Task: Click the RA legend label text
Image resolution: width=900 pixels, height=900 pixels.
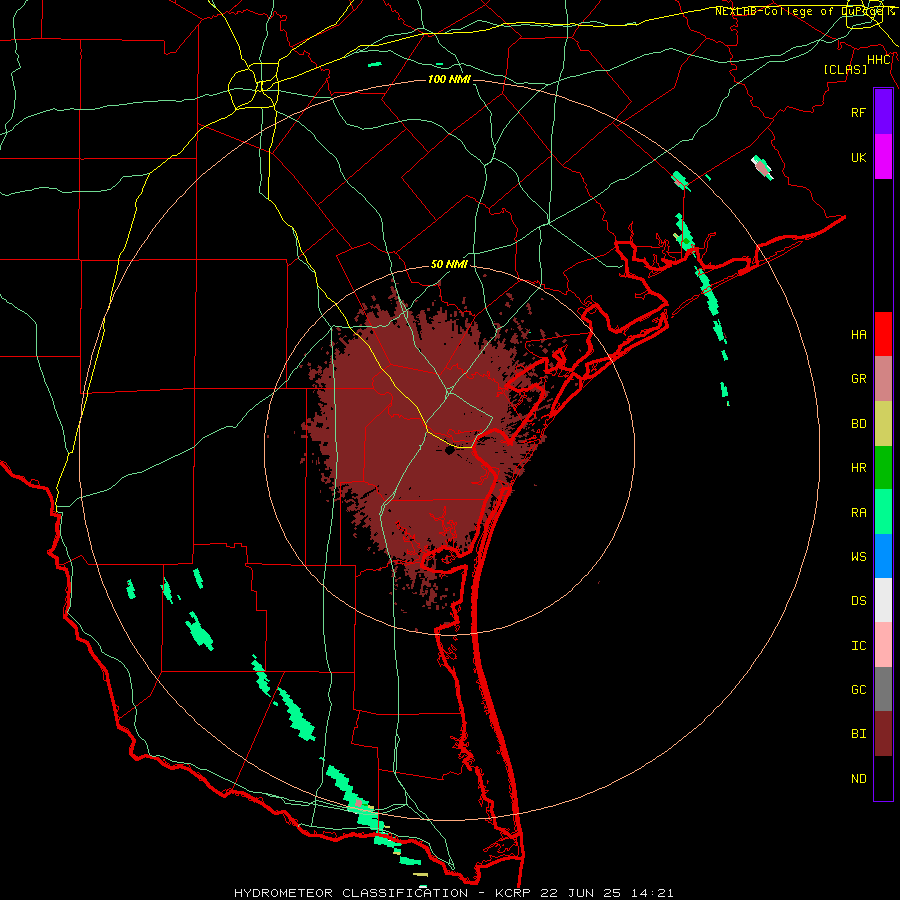Action: [x=859, y=512]
